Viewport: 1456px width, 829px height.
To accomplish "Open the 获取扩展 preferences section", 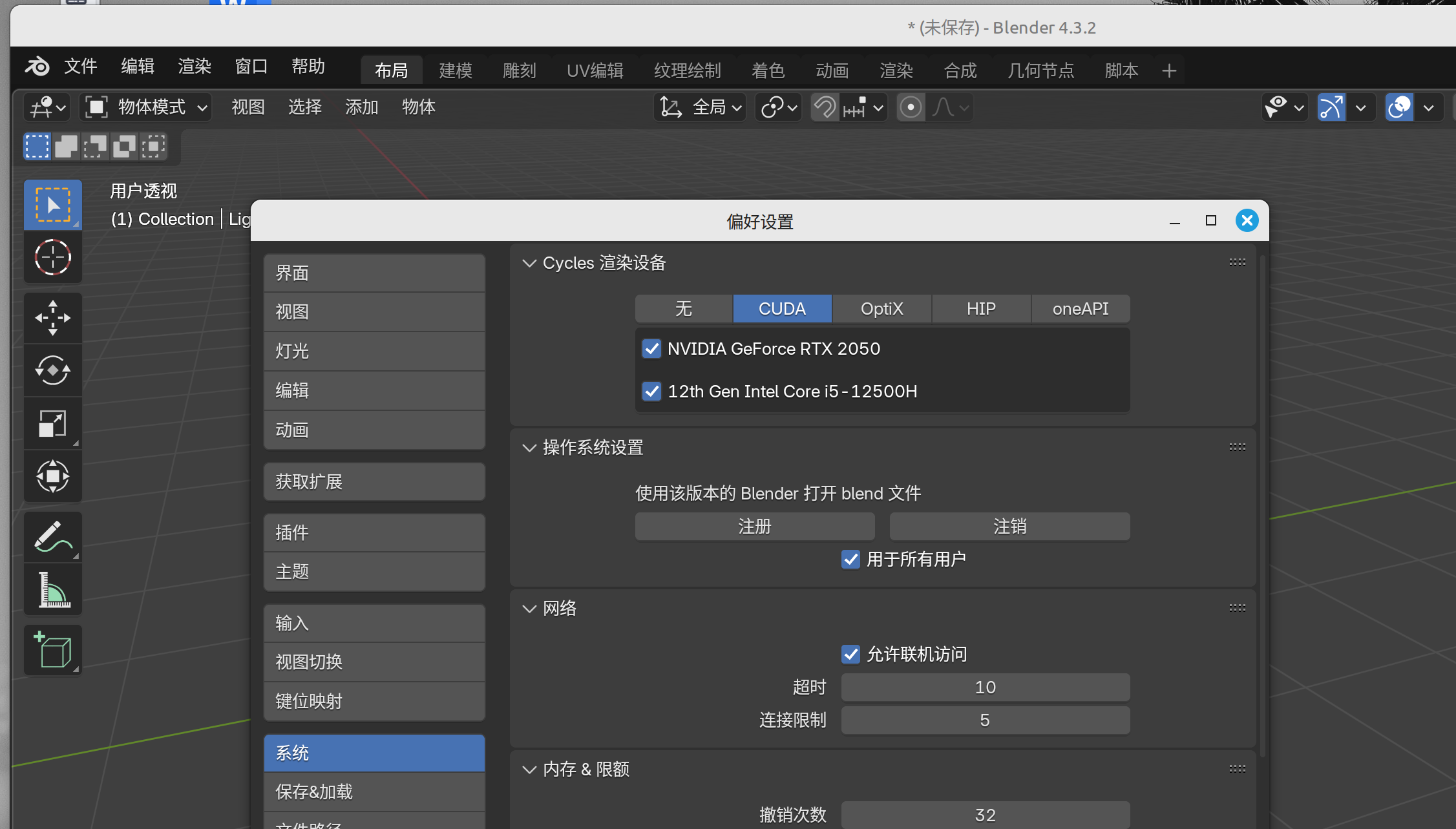I will [x=374, y=482].
